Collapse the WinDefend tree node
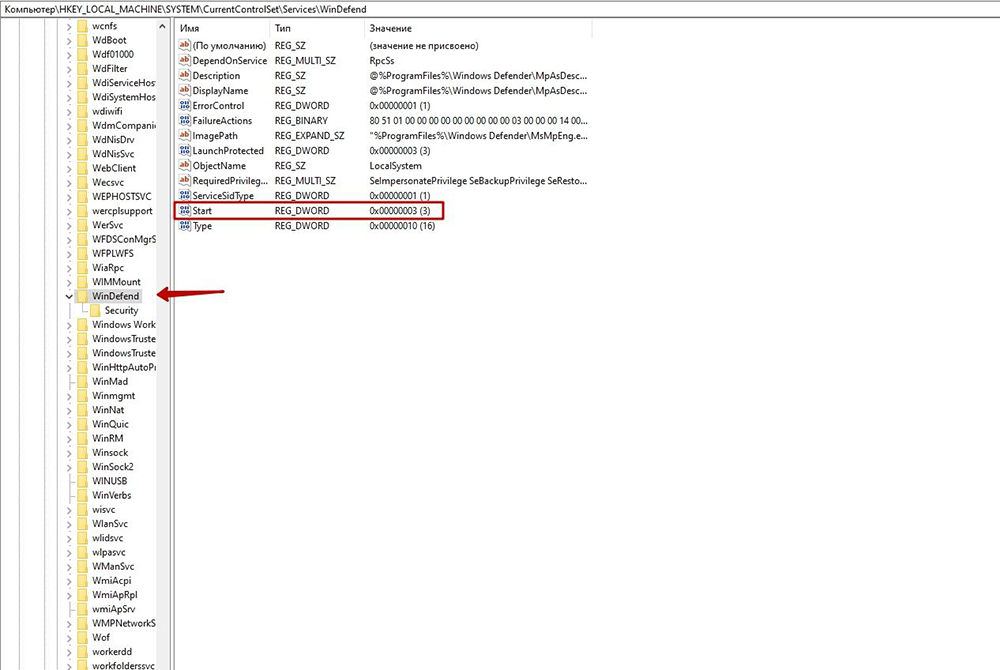Viewport: 1000px width, 670px height. coord(69,296)
